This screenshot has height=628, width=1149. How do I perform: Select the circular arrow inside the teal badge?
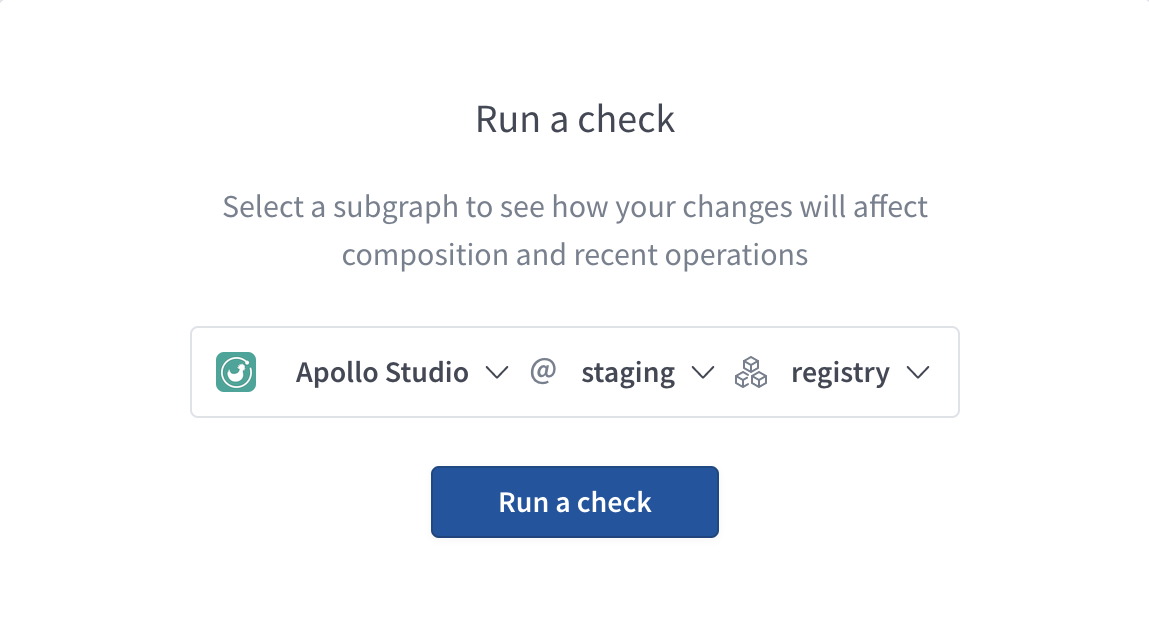tap(235, 371)
